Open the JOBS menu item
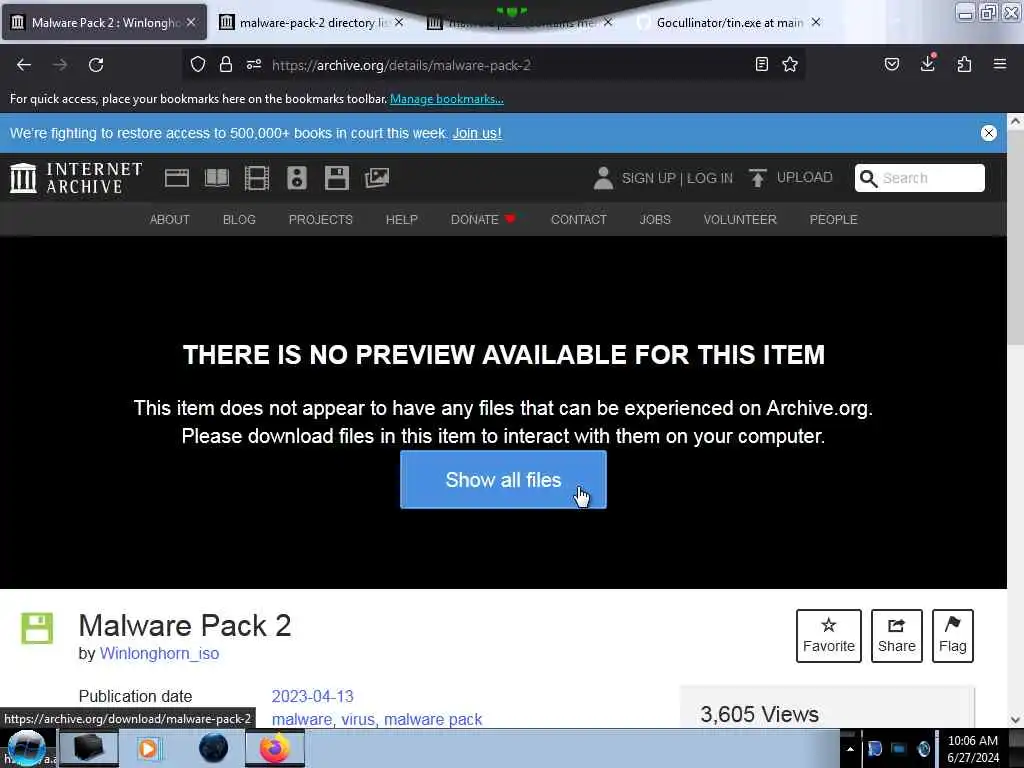The image size is (1024, 768). coord(655,219)
